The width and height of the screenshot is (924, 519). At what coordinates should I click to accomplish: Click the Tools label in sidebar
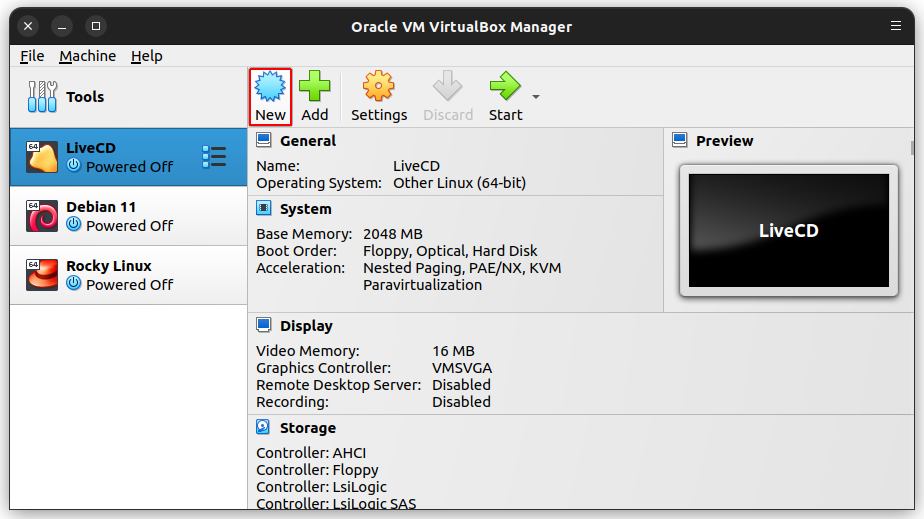pos(85,97)
